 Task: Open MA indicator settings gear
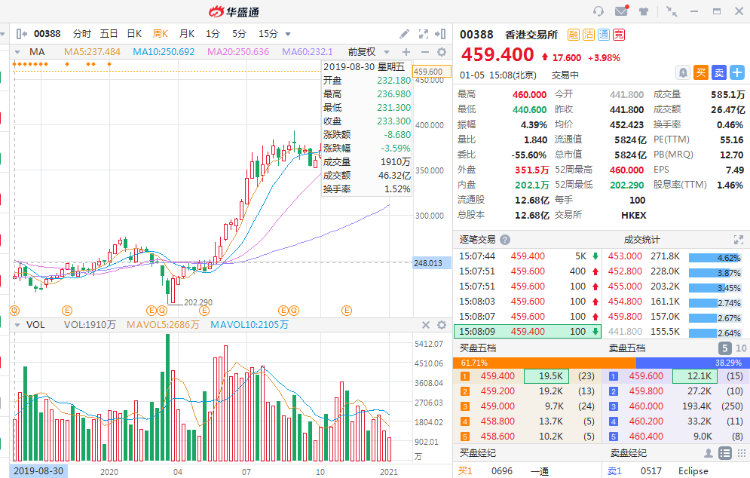click(441, 51)
